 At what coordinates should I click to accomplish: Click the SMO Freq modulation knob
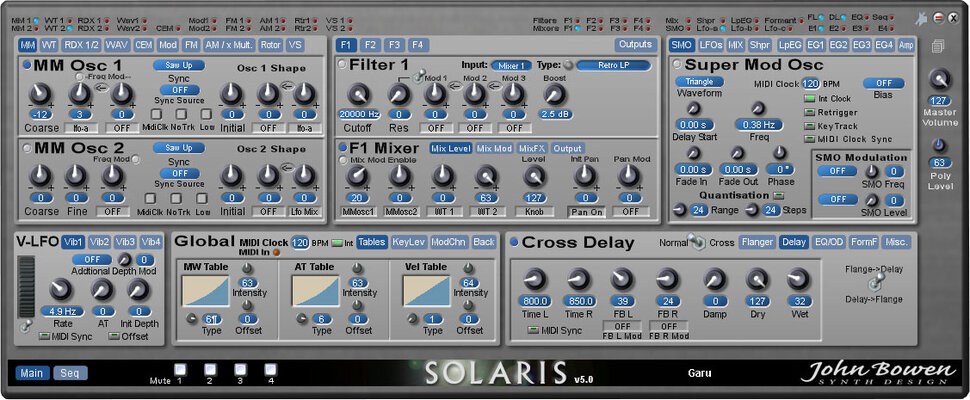pyautogui.click(x=871, y=171)
